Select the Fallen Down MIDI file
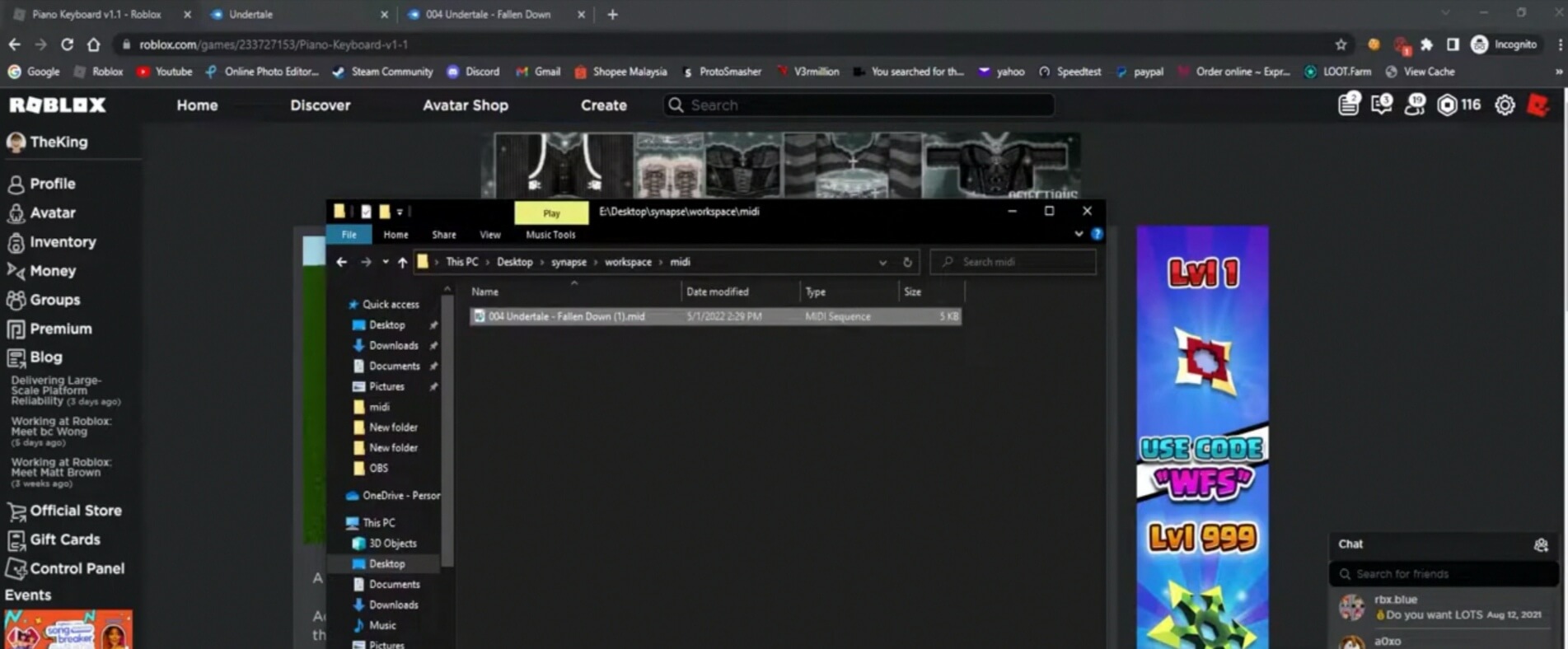The width and height of the screenshot is (1568, 649). click(566, 316)
